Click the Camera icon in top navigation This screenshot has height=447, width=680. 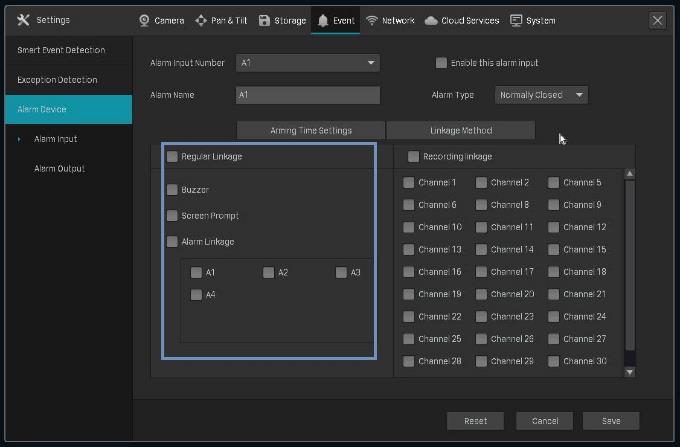click(x=144, y=20)
